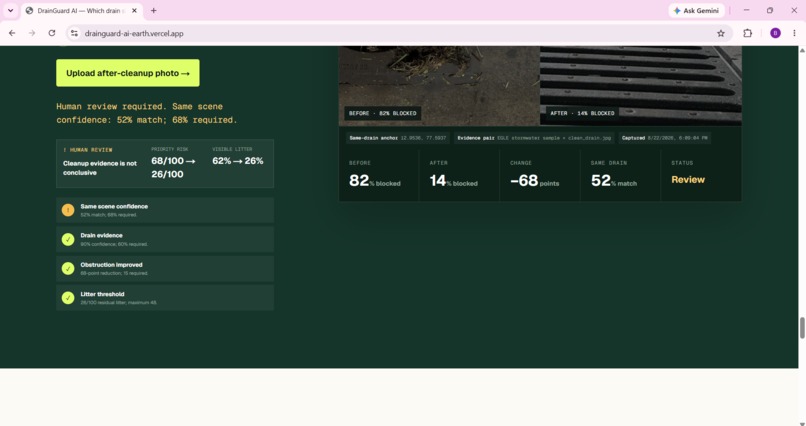Click the Upload after-cleanup photo button
Image resolution: width=806 pixels, height=426 pixels.
coord(127,73)
